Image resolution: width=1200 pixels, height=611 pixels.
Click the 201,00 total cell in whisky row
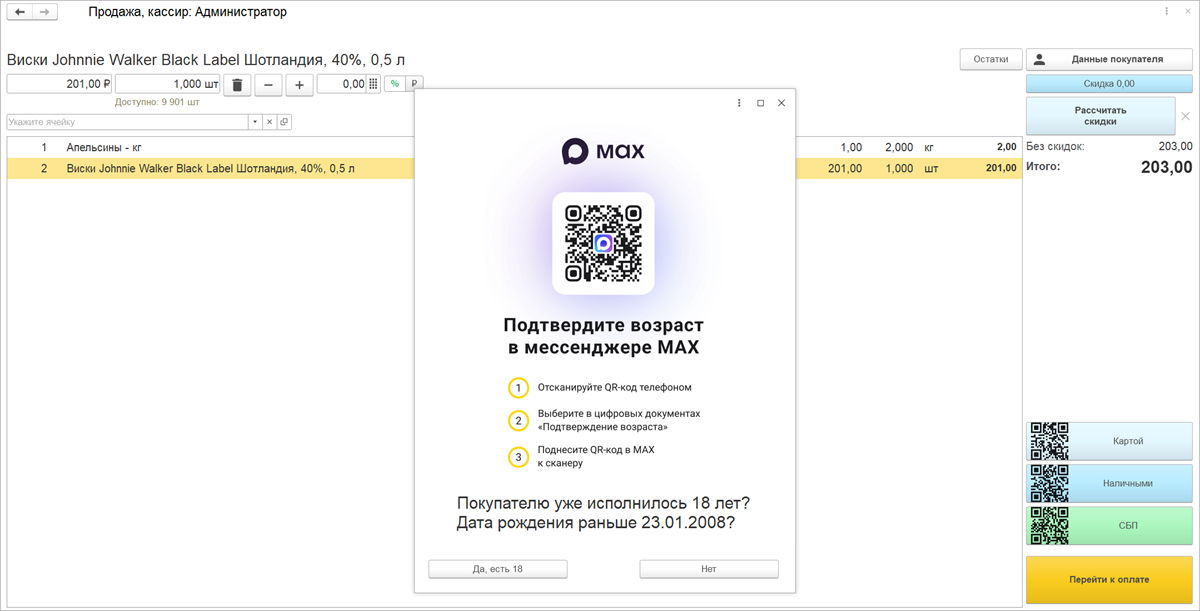1001,169
